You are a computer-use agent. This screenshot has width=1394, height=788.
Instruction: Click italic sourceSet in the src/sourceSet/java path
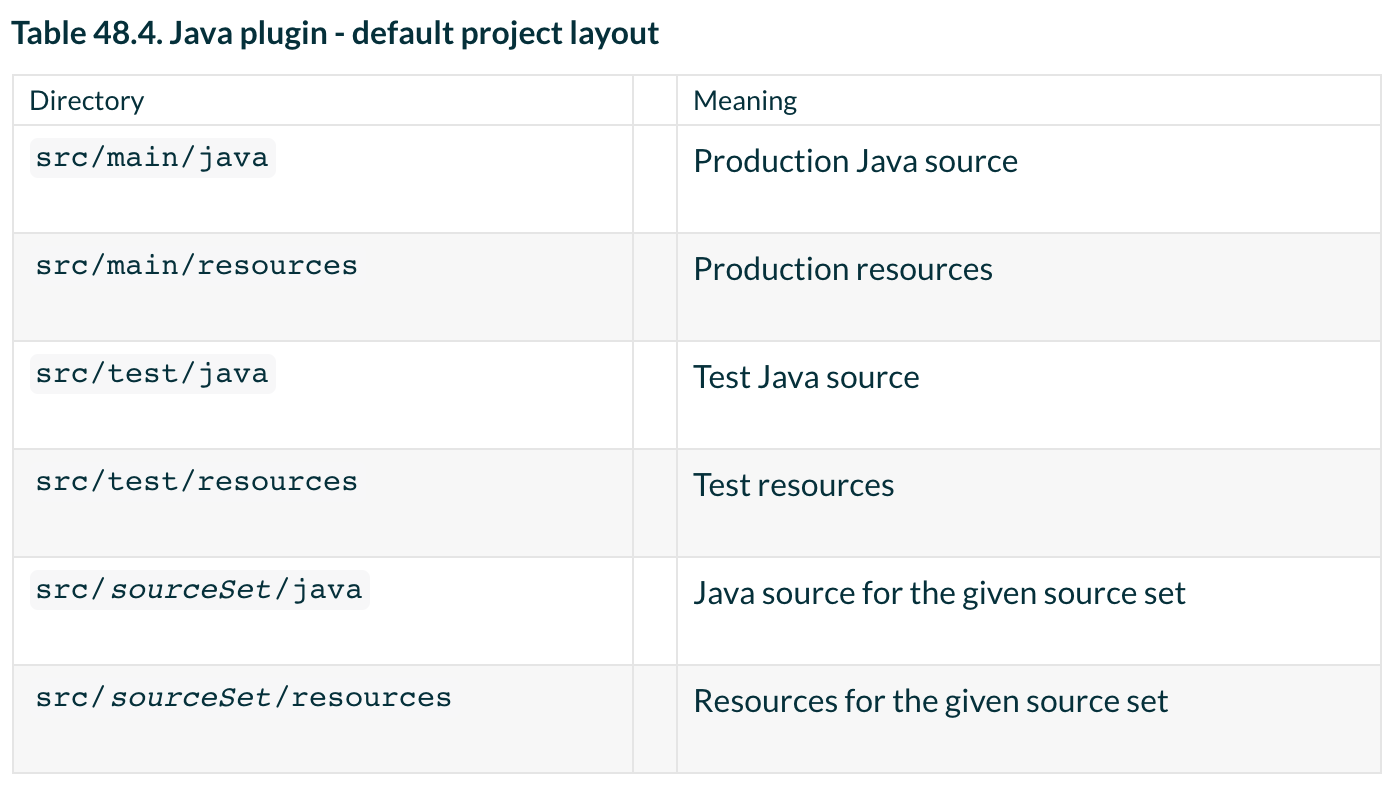191,590
